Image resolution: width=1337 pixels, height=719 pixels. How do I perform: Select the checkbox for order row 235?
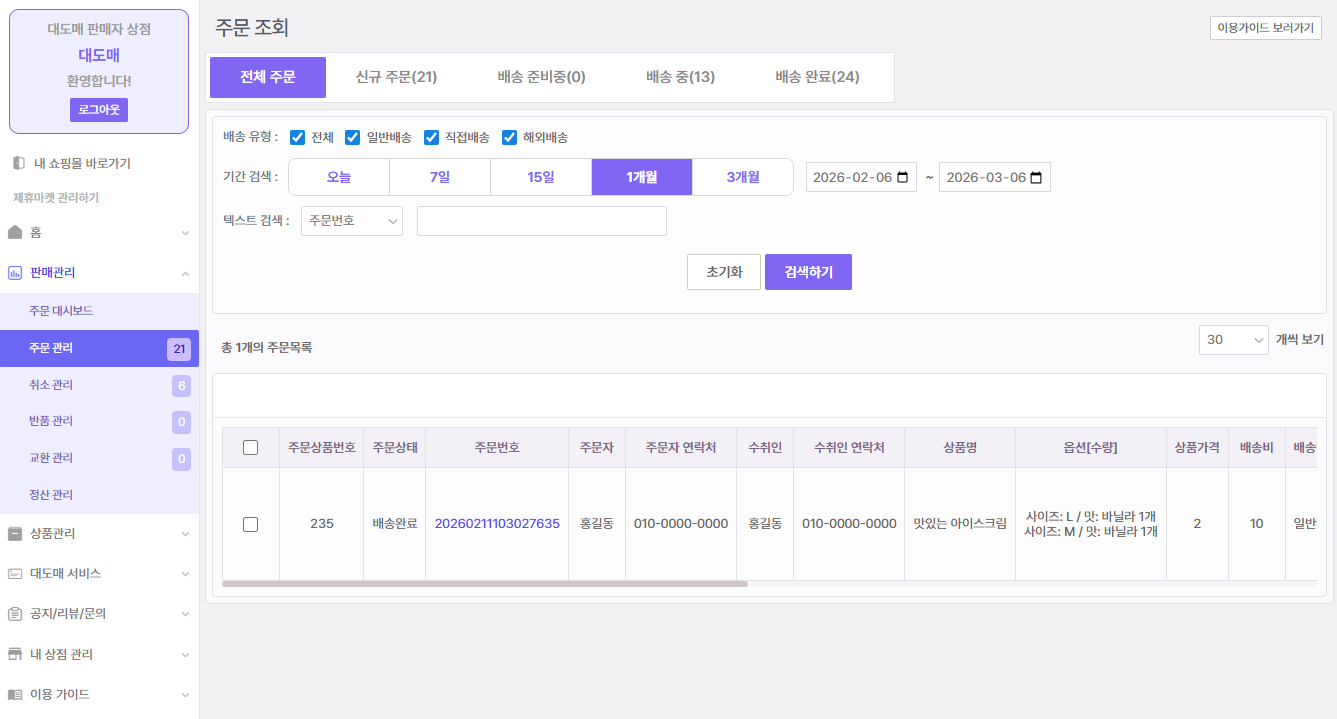(x=251, y=524)
